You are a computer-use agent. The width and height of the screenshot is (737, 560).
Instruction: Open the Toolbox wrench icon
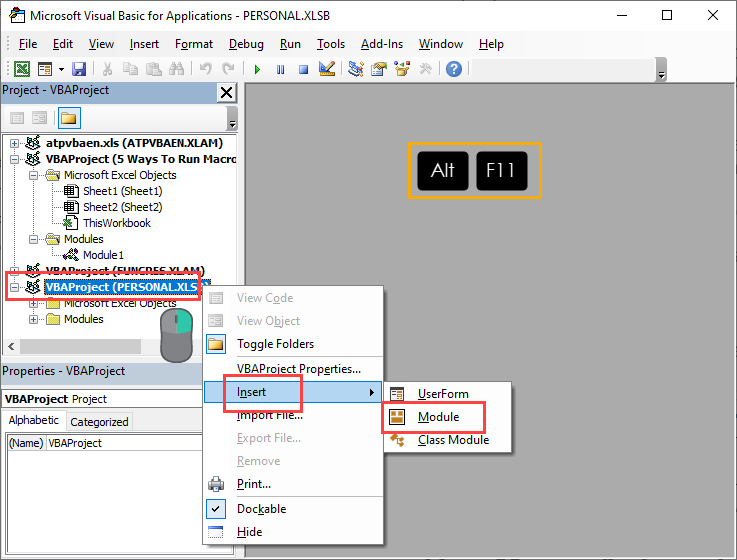click(x=425, y=69)
